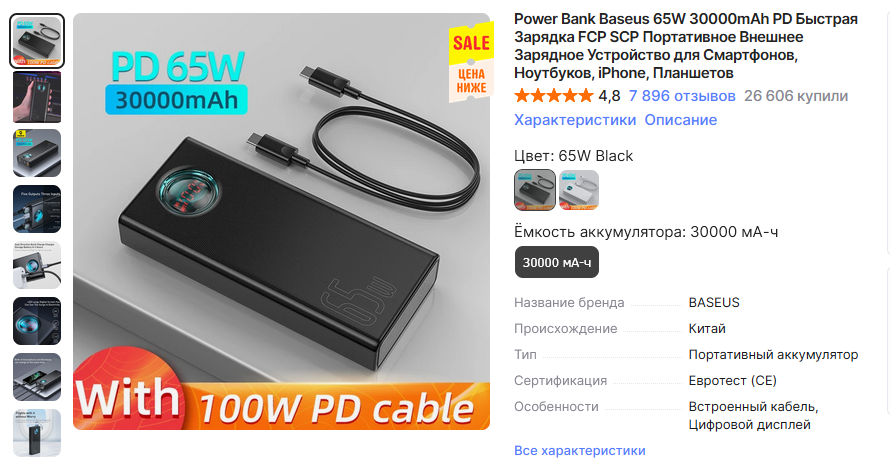
Task: Click the 26 606 купили purchases count
Action: click(796, 96)
